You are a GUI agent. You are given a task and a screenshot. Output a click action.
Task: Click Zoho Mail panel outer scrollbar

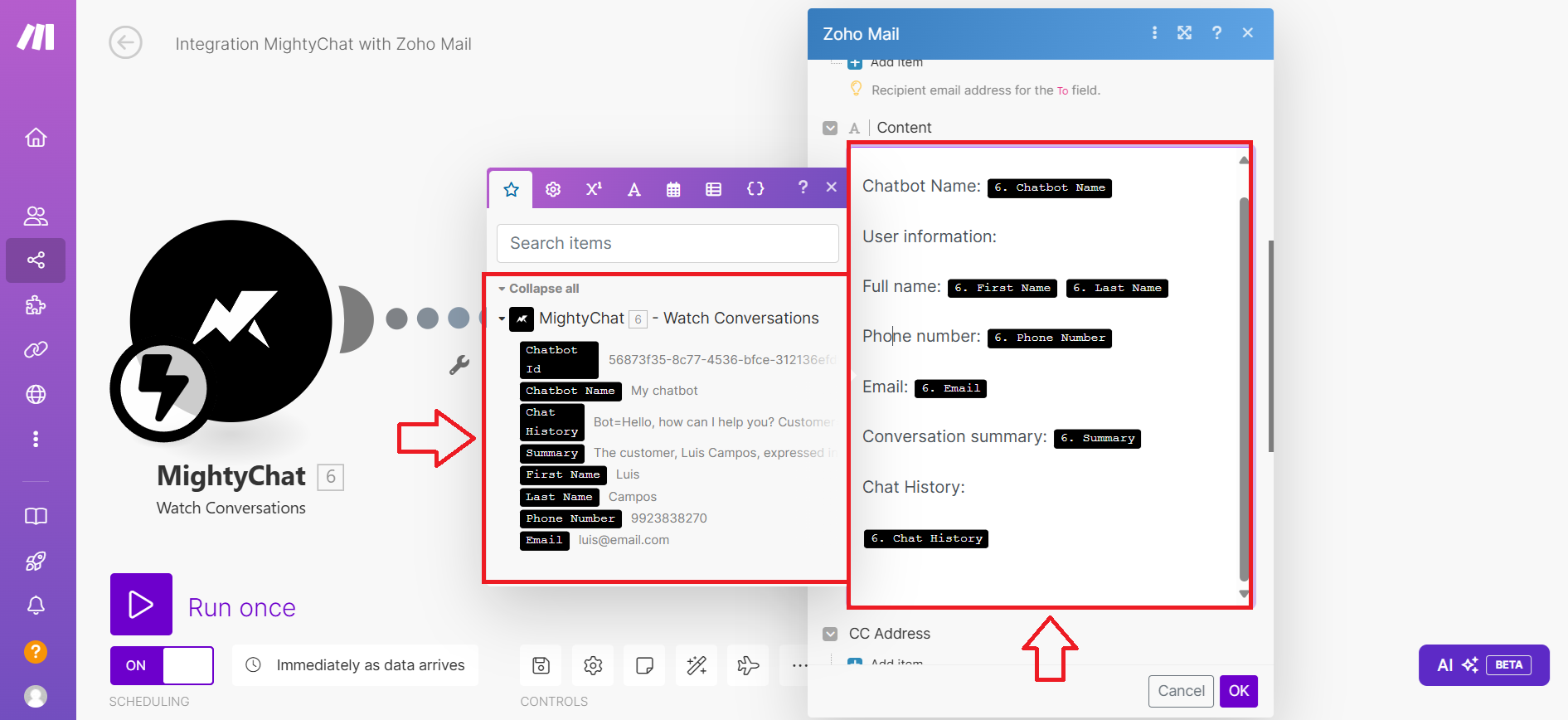coord(1271,346)
